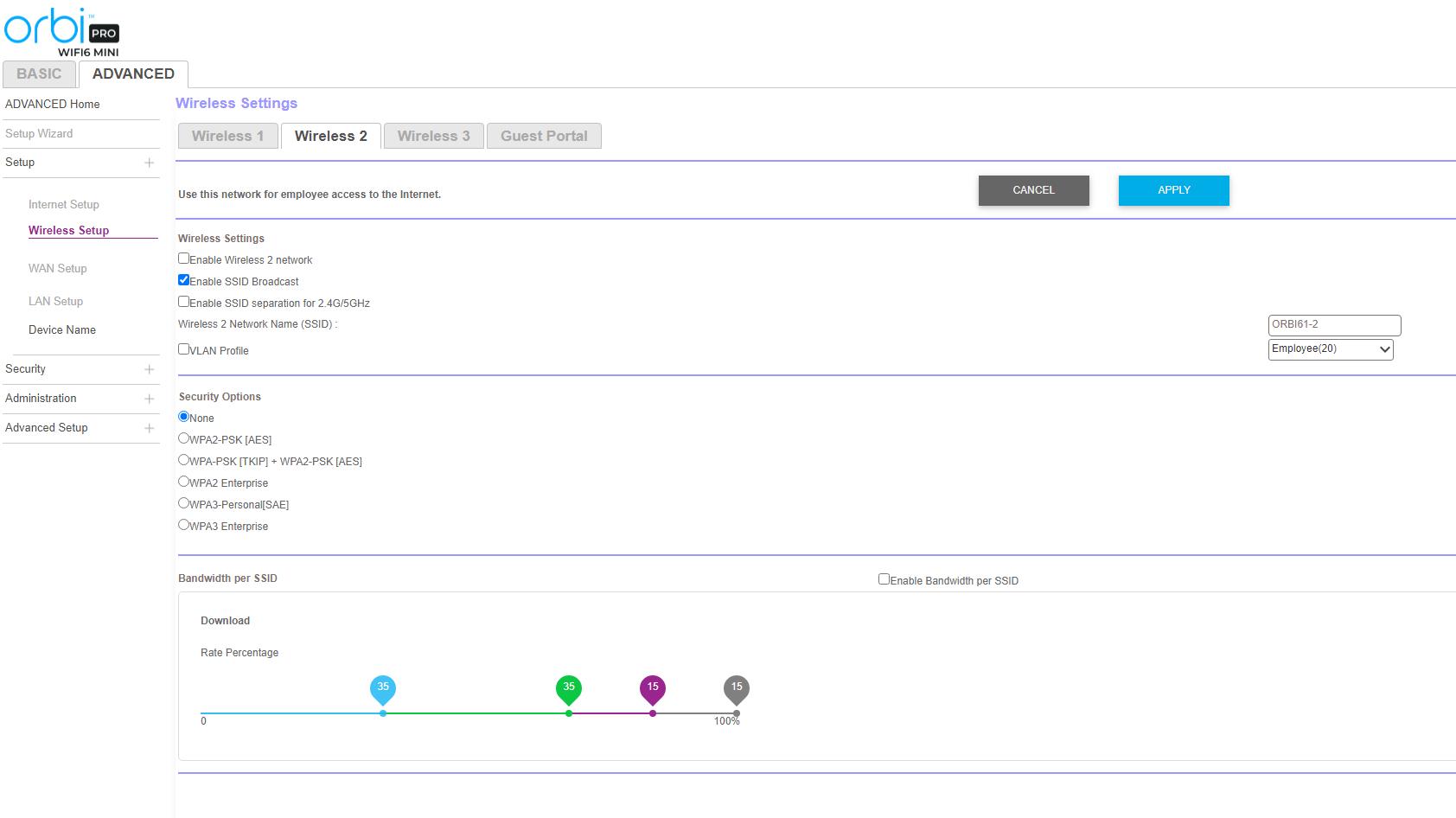1456x818 pixels.
Task: Enable Wireless 2 network checkbox
Action: [x=183, y=259]
